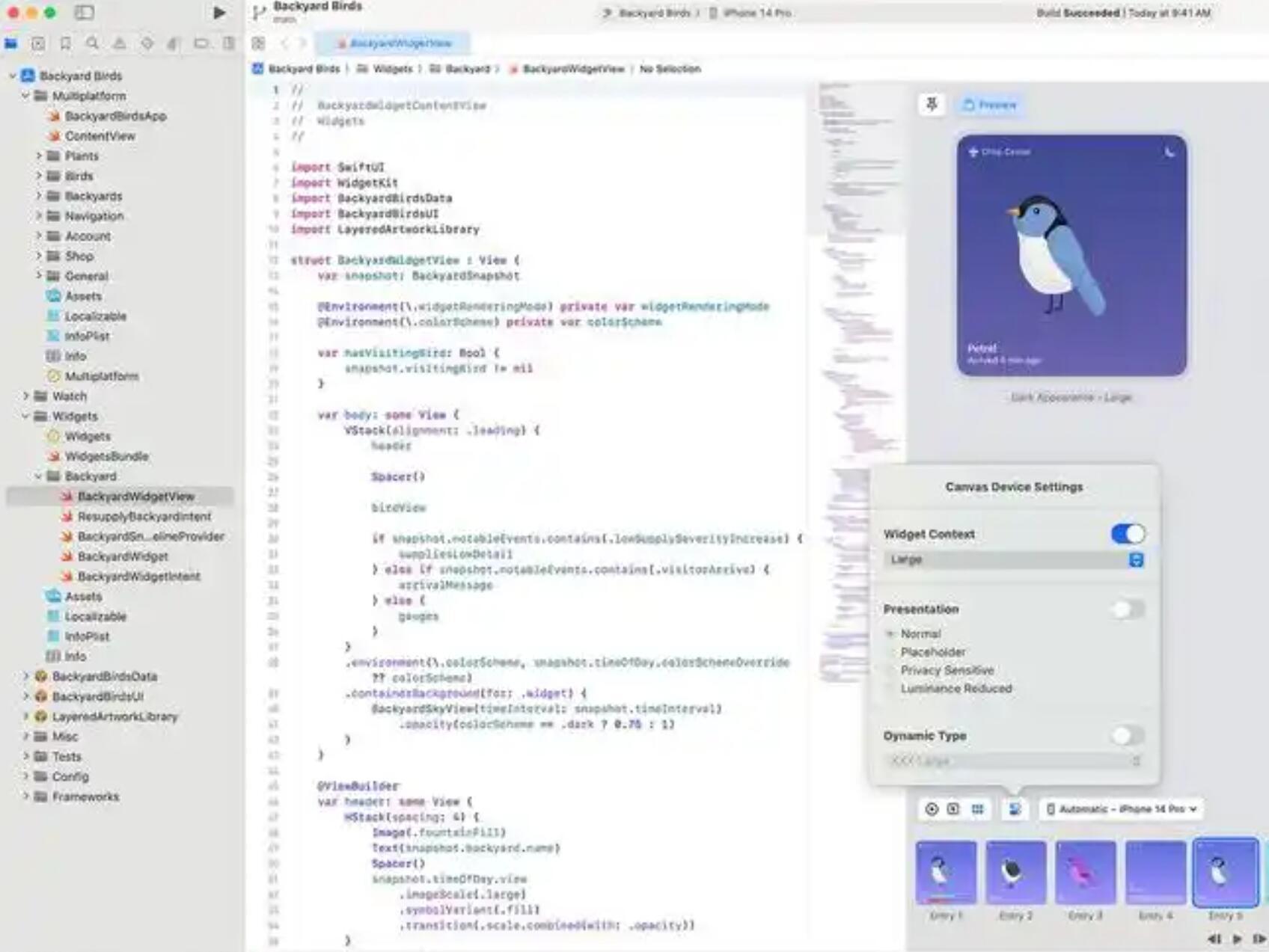This screenshot has width=1269, height=952.
Task: Select the Entry 2 timeline thumbnail
Action: click(1016, 873)
